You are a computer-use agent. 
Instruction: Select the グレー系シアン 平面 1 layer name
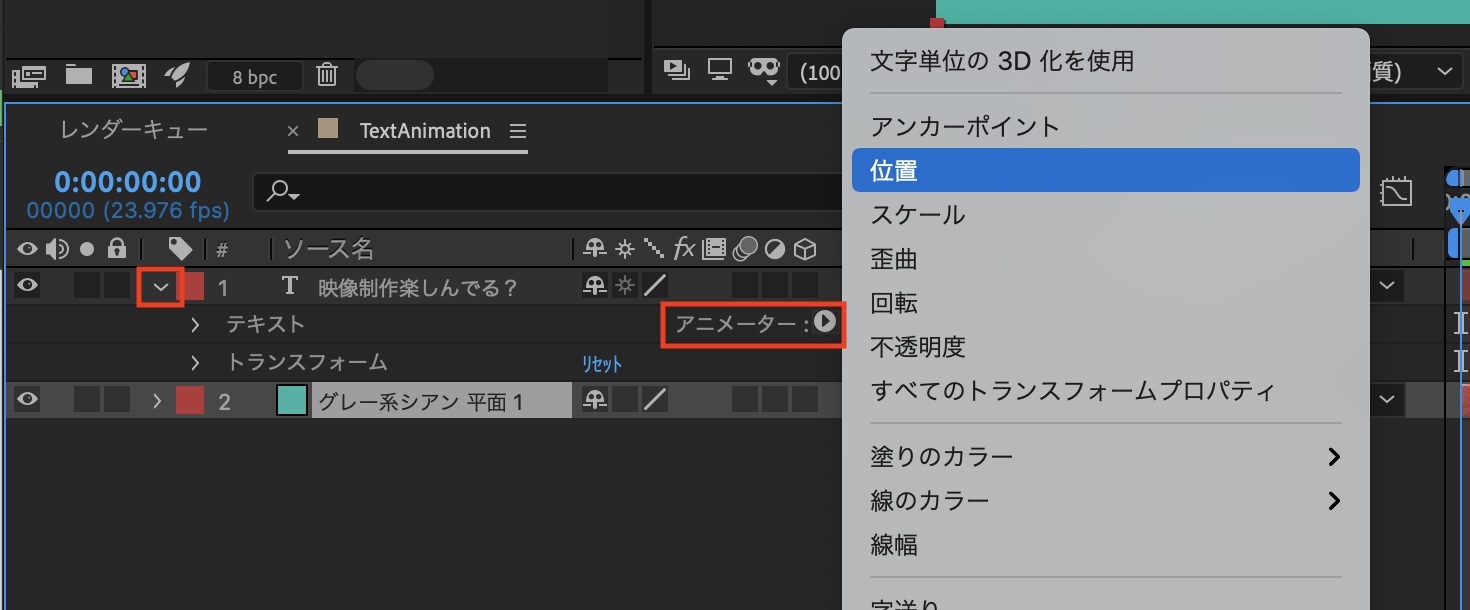point(422,402)
